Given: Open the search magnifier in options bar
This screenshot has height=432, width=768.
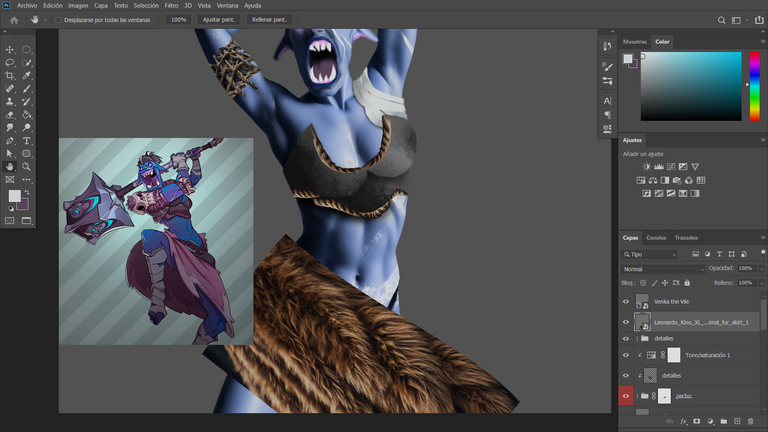Looking at the screenshot, I should [721, 20].
